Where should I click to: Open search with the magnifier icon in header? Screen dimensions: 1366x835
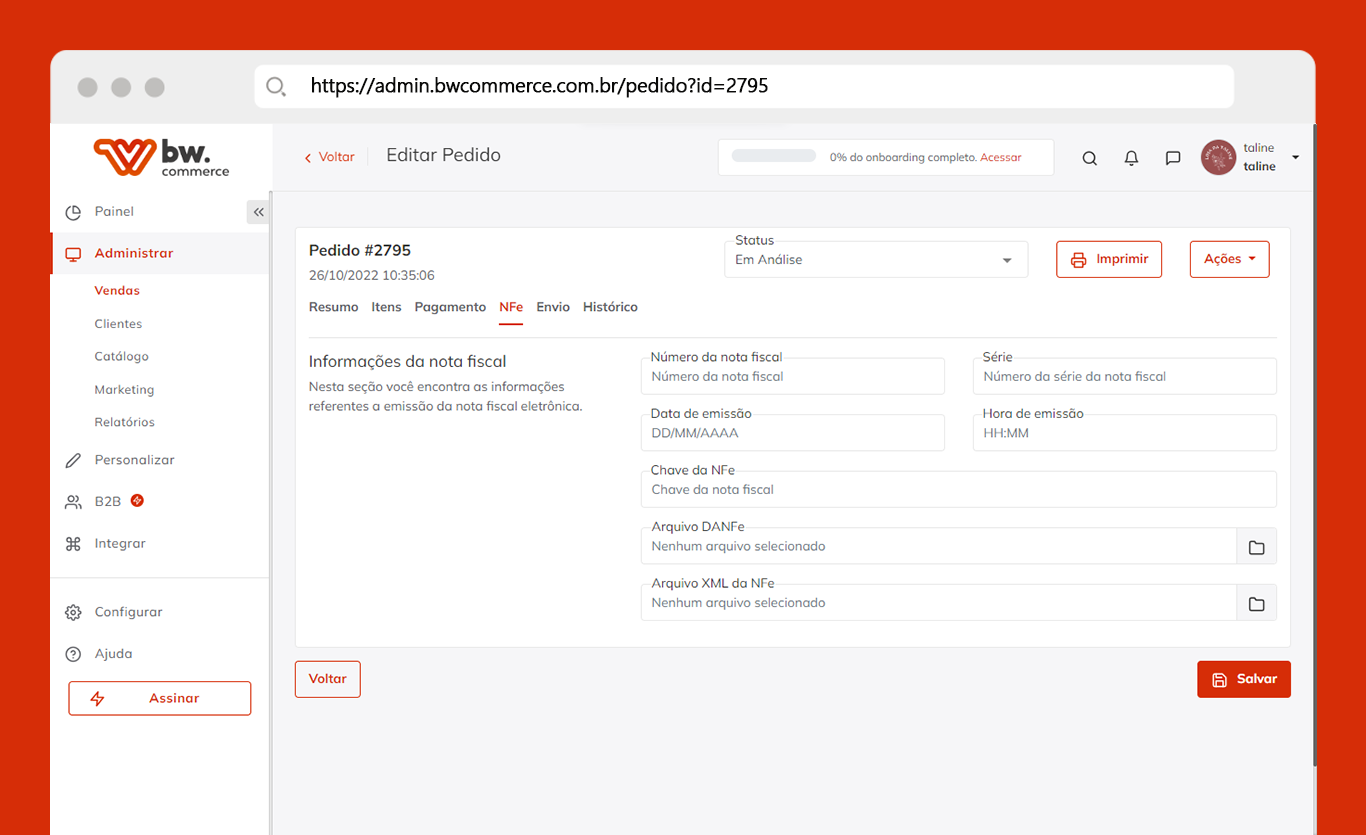coord(1090,158)
